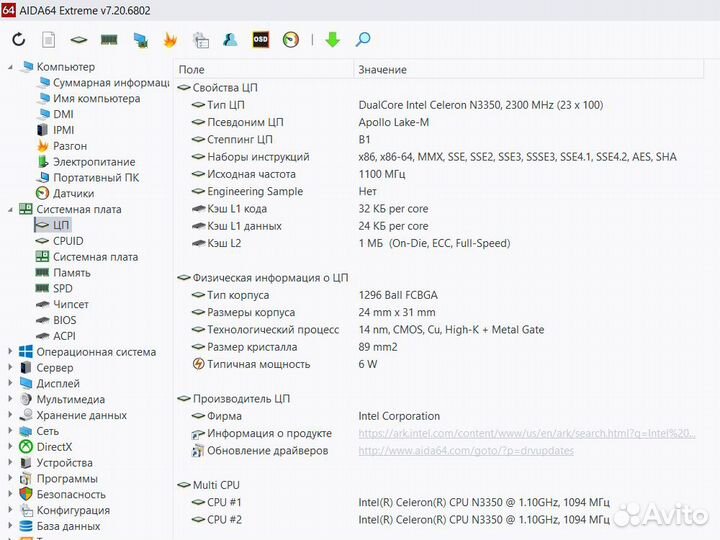Select Суммарная информация in the tree

[103, 83]
